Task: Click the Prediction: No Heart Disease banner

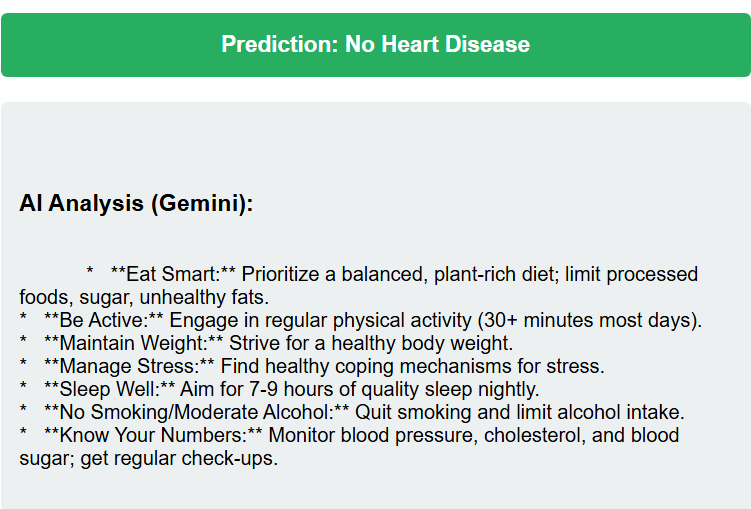Action: tap(376, 45)
